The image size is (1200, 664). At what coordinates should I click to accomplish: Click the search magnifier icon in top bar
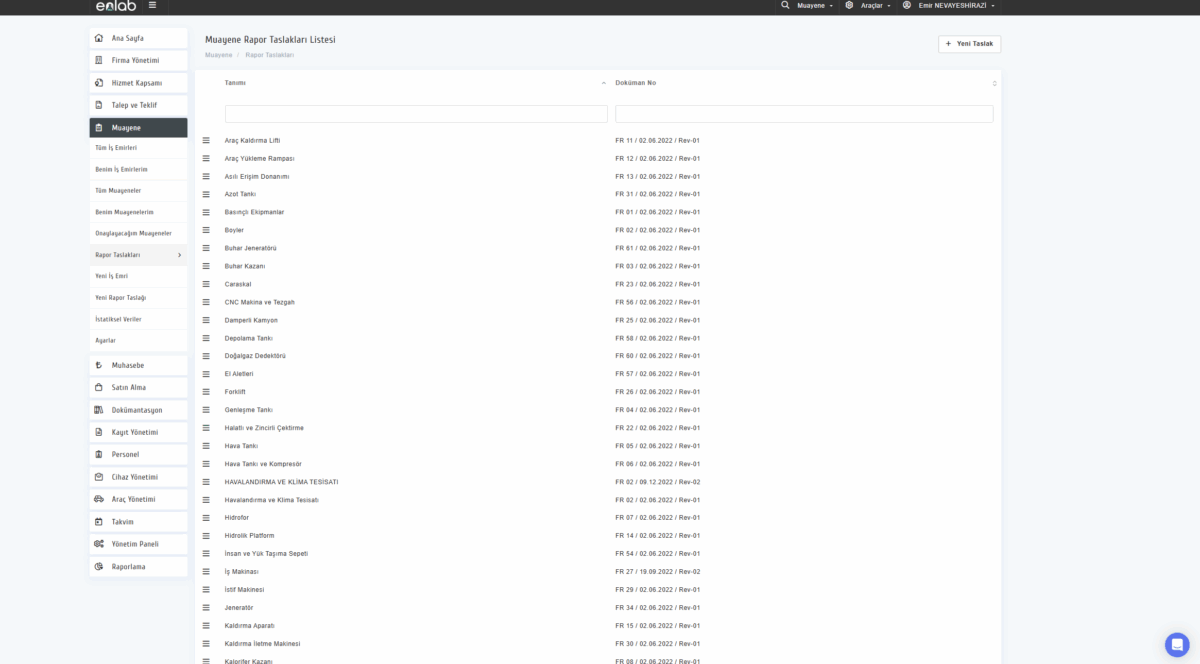tap(785, 5)
